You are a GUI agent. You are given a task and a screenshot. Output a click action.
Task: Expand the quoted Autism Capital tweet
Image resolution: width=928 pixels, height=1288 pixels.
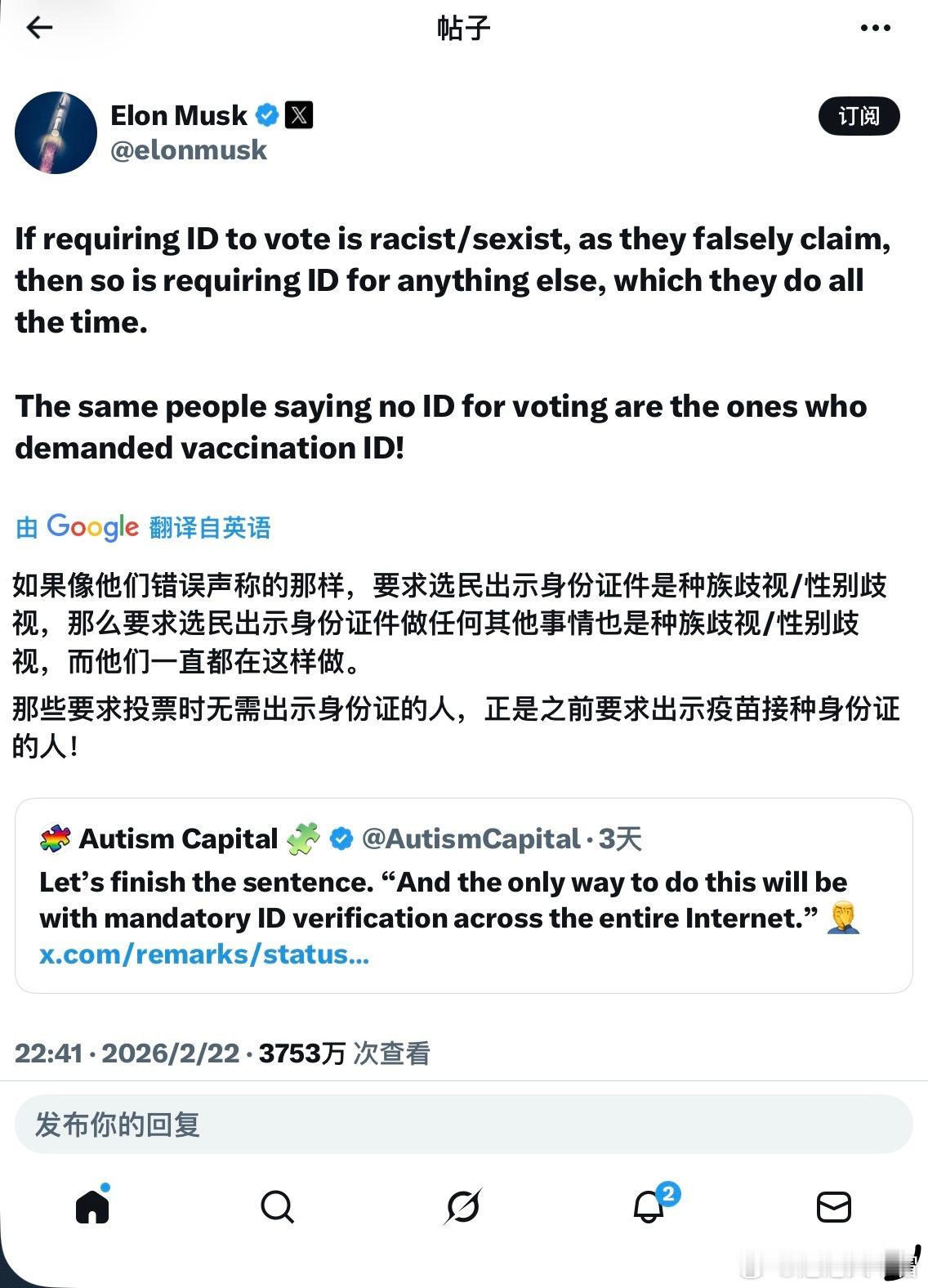click(x=464, y=899)
